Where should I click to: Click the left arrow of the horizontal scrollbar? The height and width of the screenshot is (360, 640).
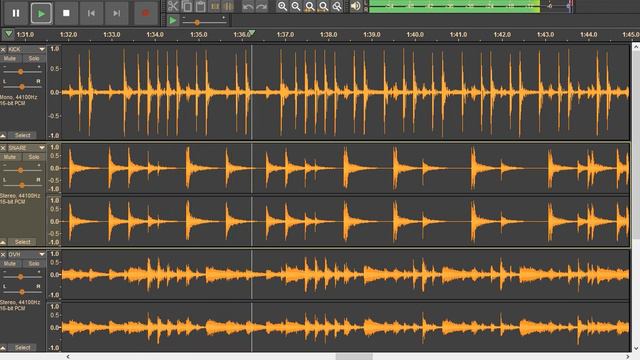(68, 357)
